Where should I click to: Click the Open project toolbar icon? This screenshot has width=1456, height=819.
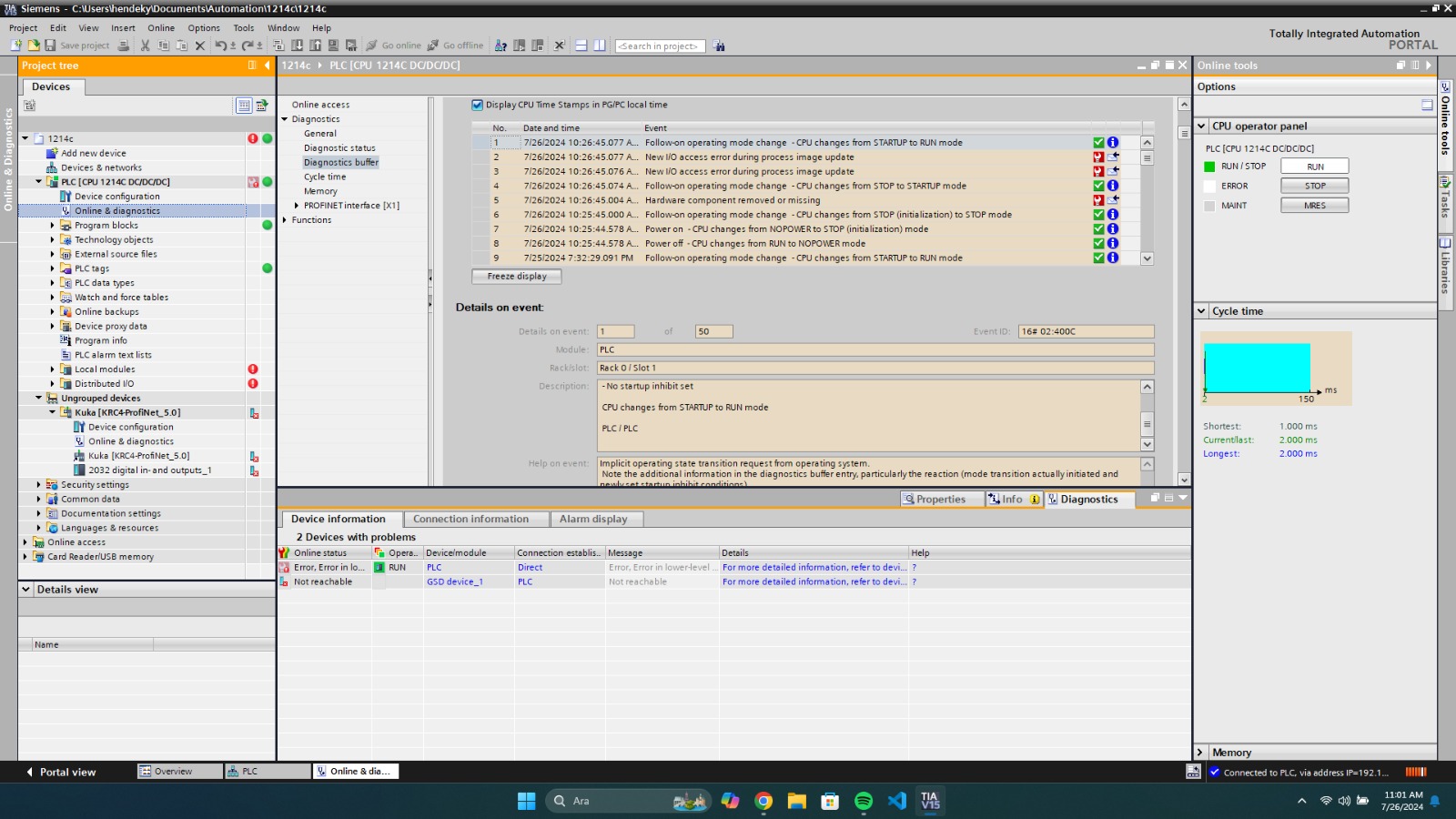click(34, 45)
